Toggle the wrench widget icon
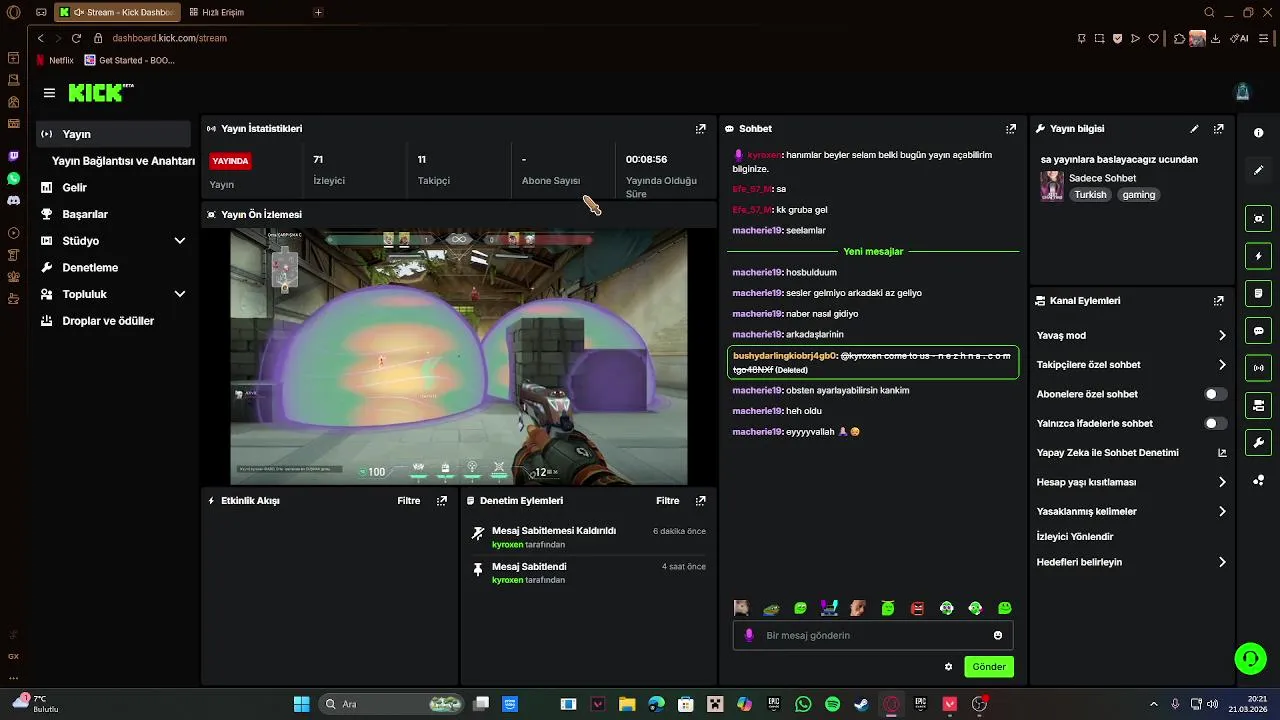The width and height of the screenshot is (1280, 720). tap(1258, 443)
